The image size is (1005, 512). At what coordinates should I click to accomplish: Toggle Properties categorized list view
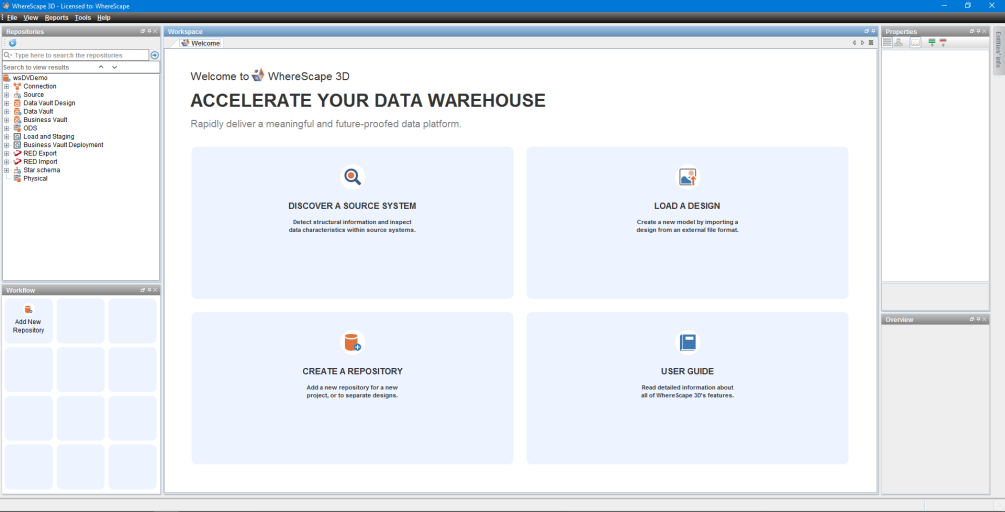(x=887, y=42)
